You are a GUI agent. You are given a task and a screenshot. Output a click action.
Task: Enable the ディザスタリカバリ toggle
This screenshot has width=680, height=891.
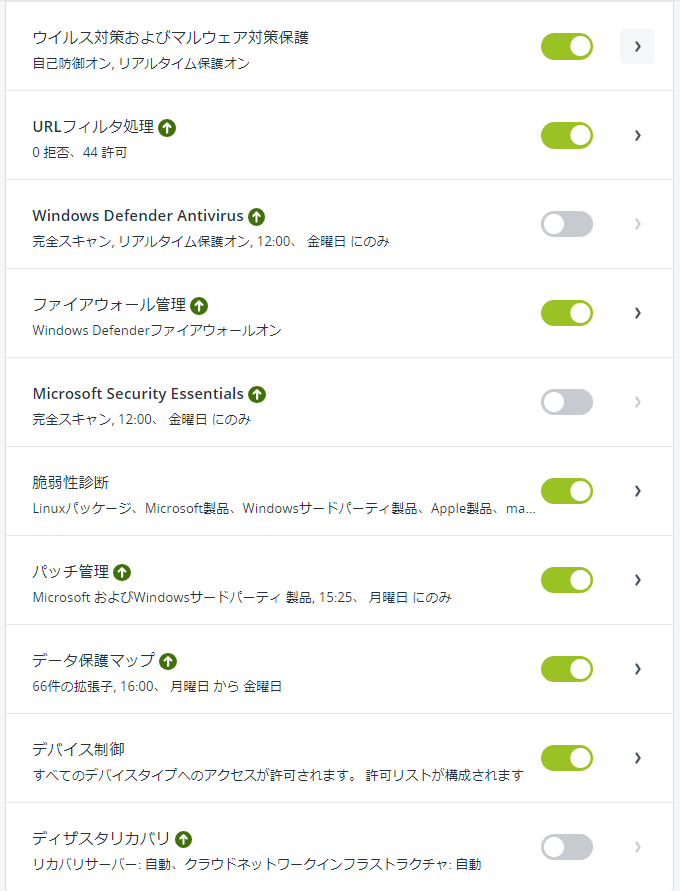(x=567, y=847)
